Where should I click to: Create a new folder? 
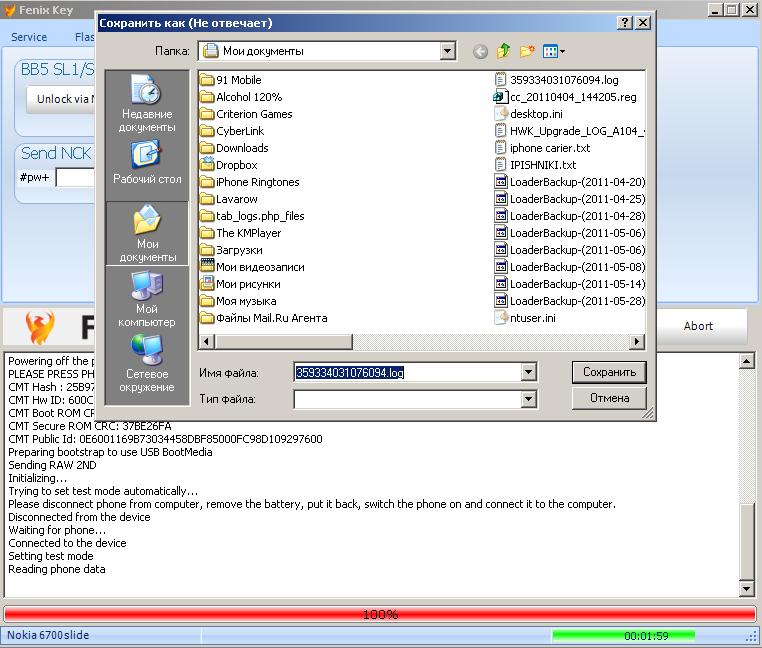tap(527, 51)
